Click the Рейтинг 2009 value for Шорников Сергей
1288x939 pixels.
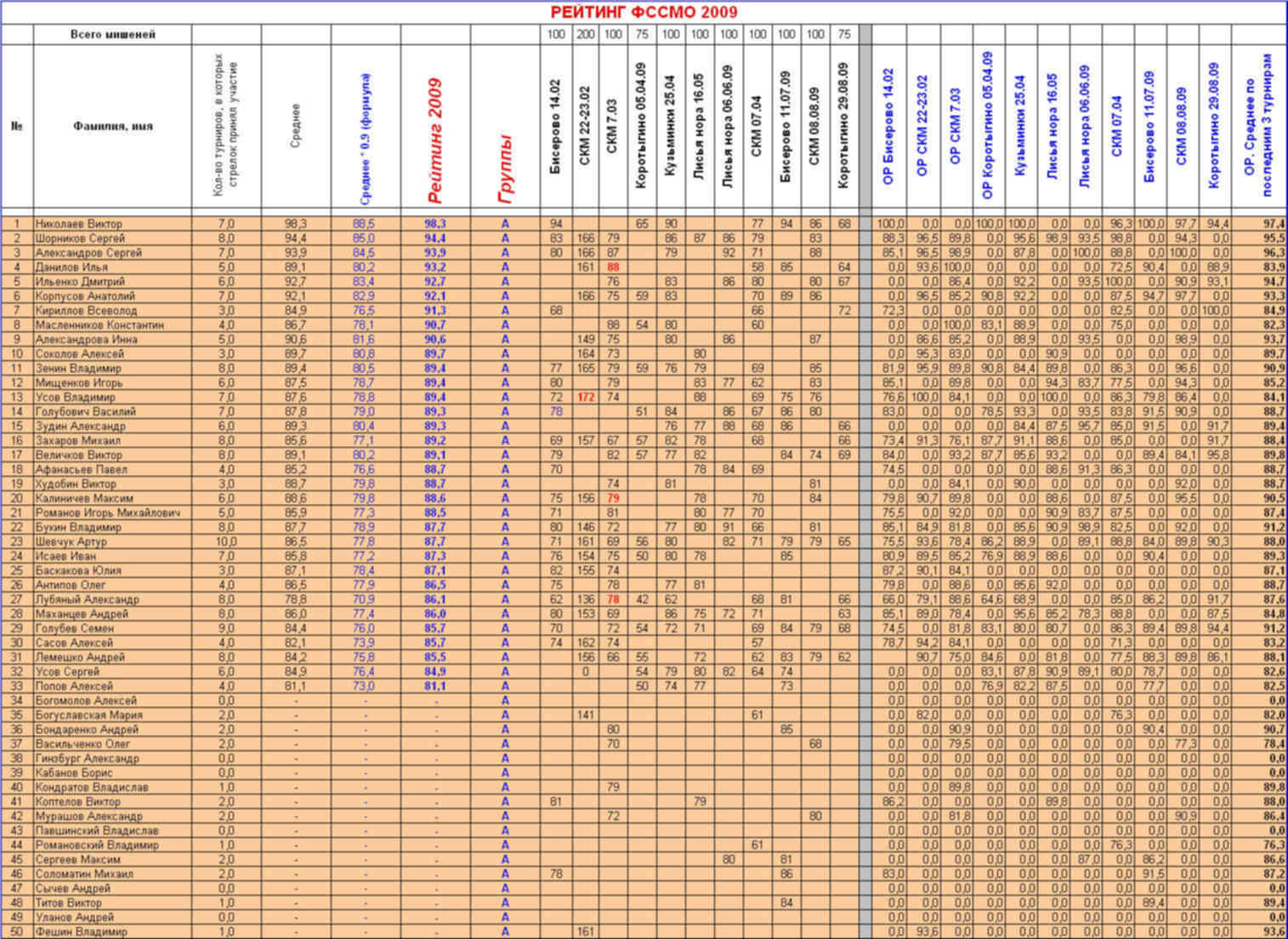(435, 238)
